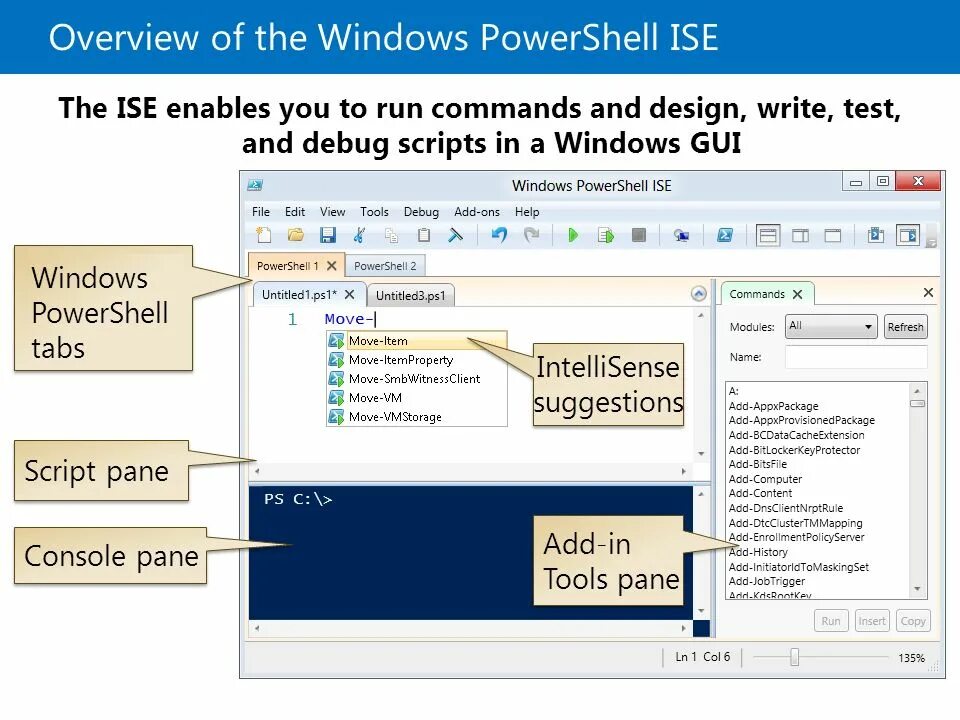960x720 pixels.
Task: Click the Stop Operation square icon
Action: coord(639,235)
